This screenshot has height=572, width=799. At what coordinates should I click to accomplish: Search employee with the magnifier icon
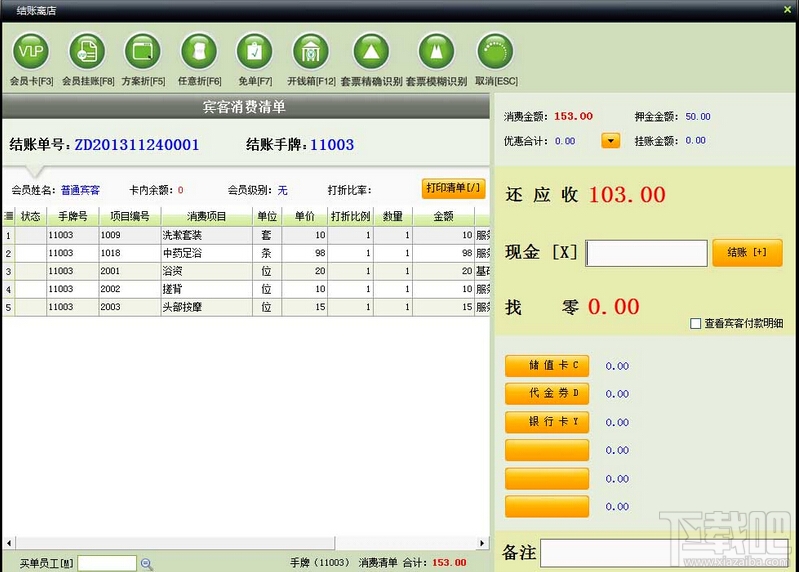pos(146,563)
